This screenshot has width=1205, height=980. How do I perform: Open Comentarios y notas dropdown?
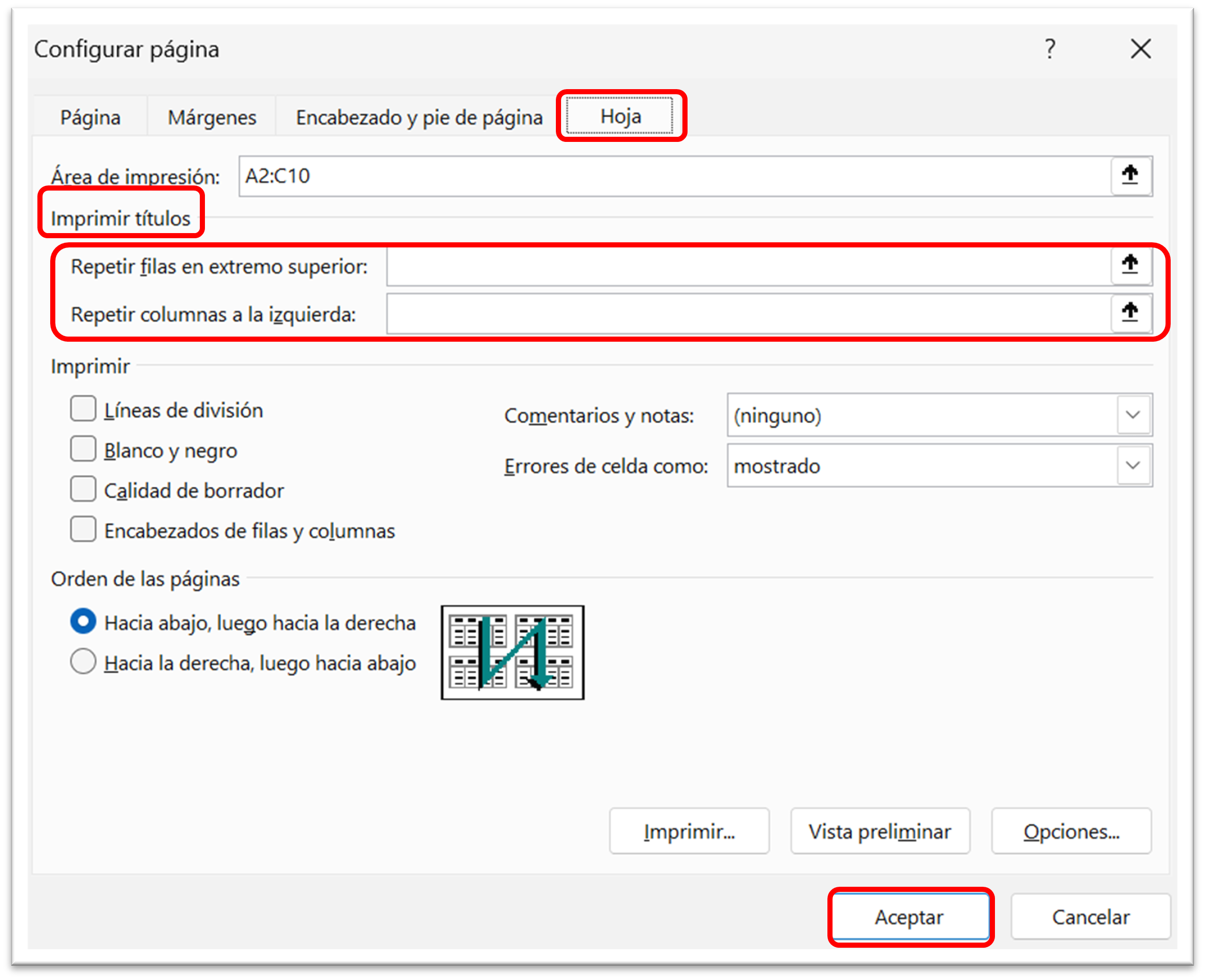click(1133, 415)
